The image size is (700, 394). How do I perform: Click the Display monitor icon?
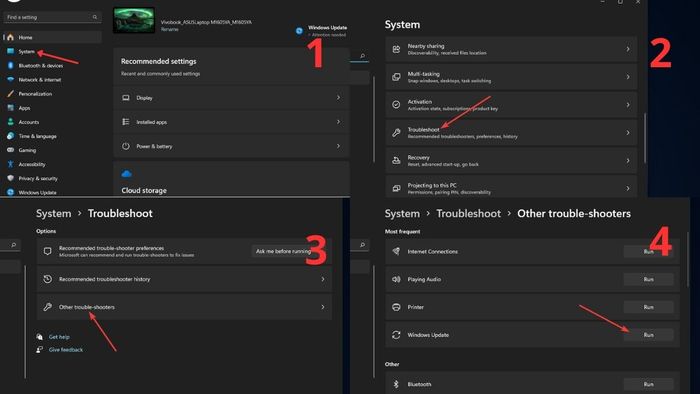coord(126,98)
